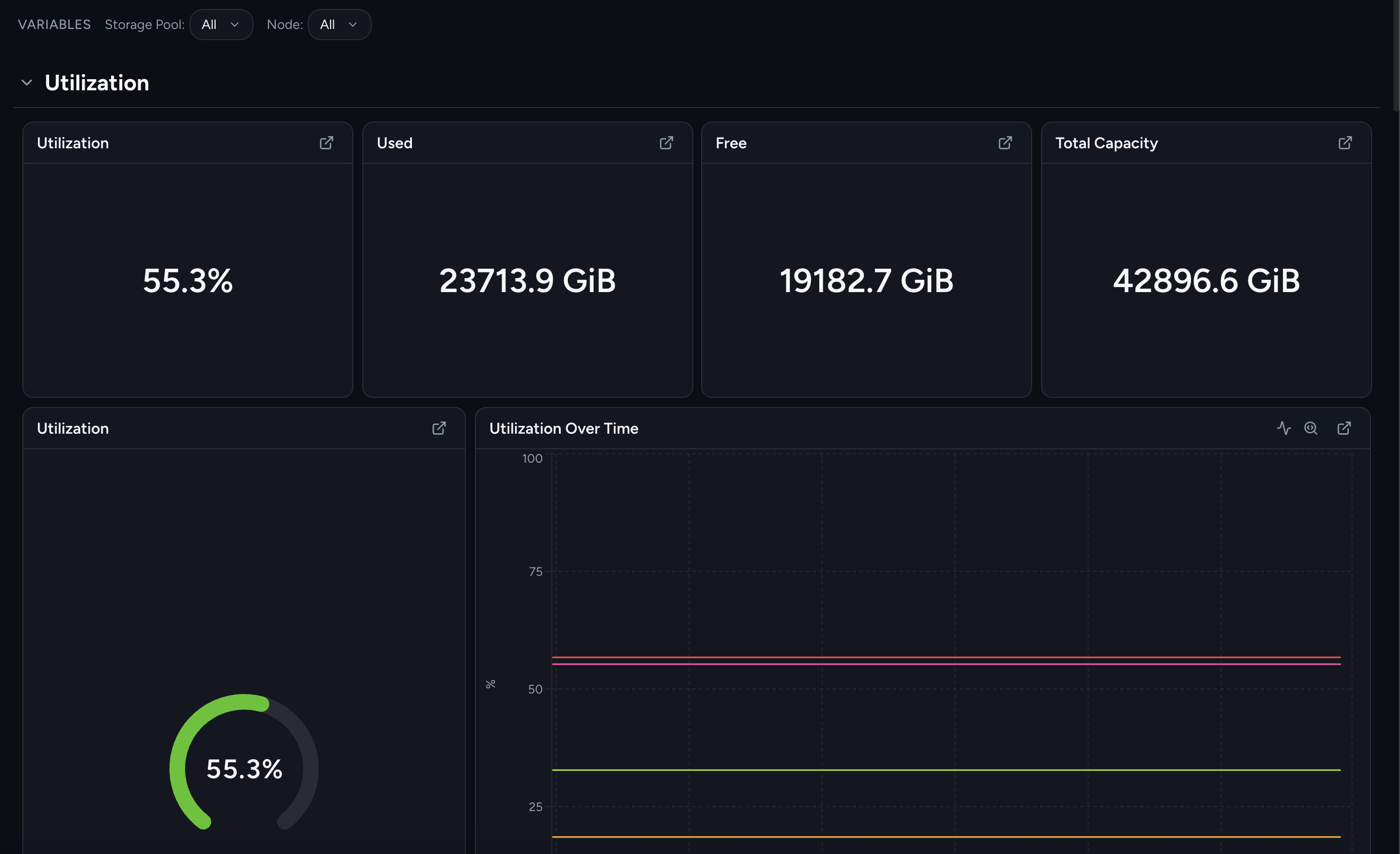Click the zoom magnifier icon on Utilization Over Time

(1311, 428)
